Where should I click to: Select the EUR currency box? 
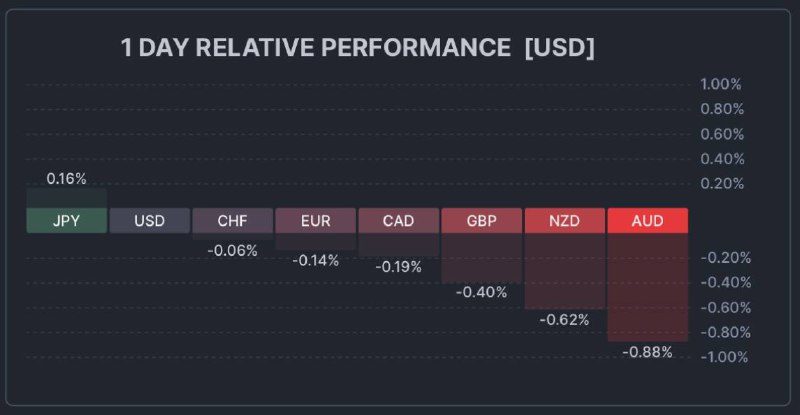click(x=315, y=220)
